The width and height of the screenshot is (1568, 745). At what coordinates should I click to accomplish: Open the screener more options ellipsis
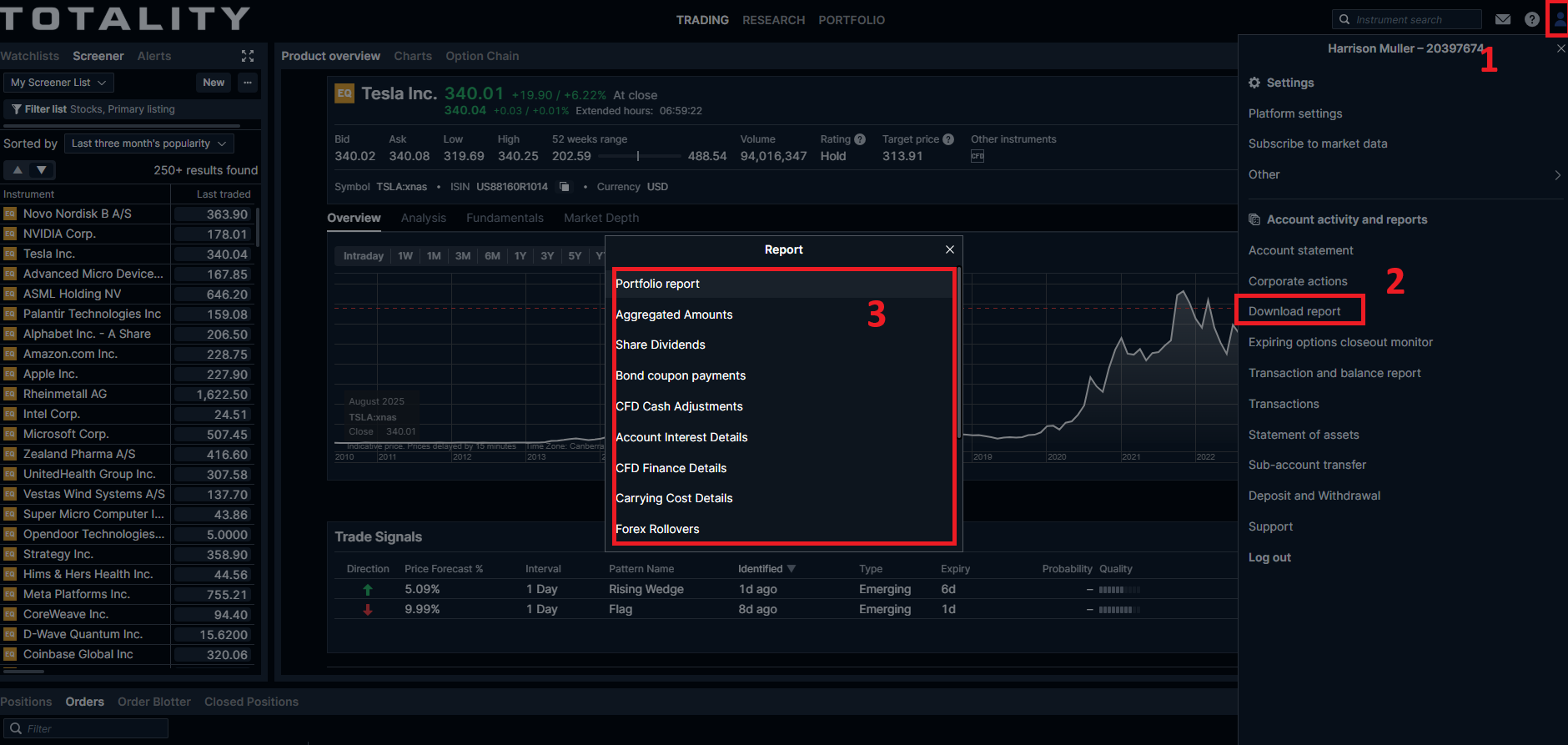(x=248, y=83)
